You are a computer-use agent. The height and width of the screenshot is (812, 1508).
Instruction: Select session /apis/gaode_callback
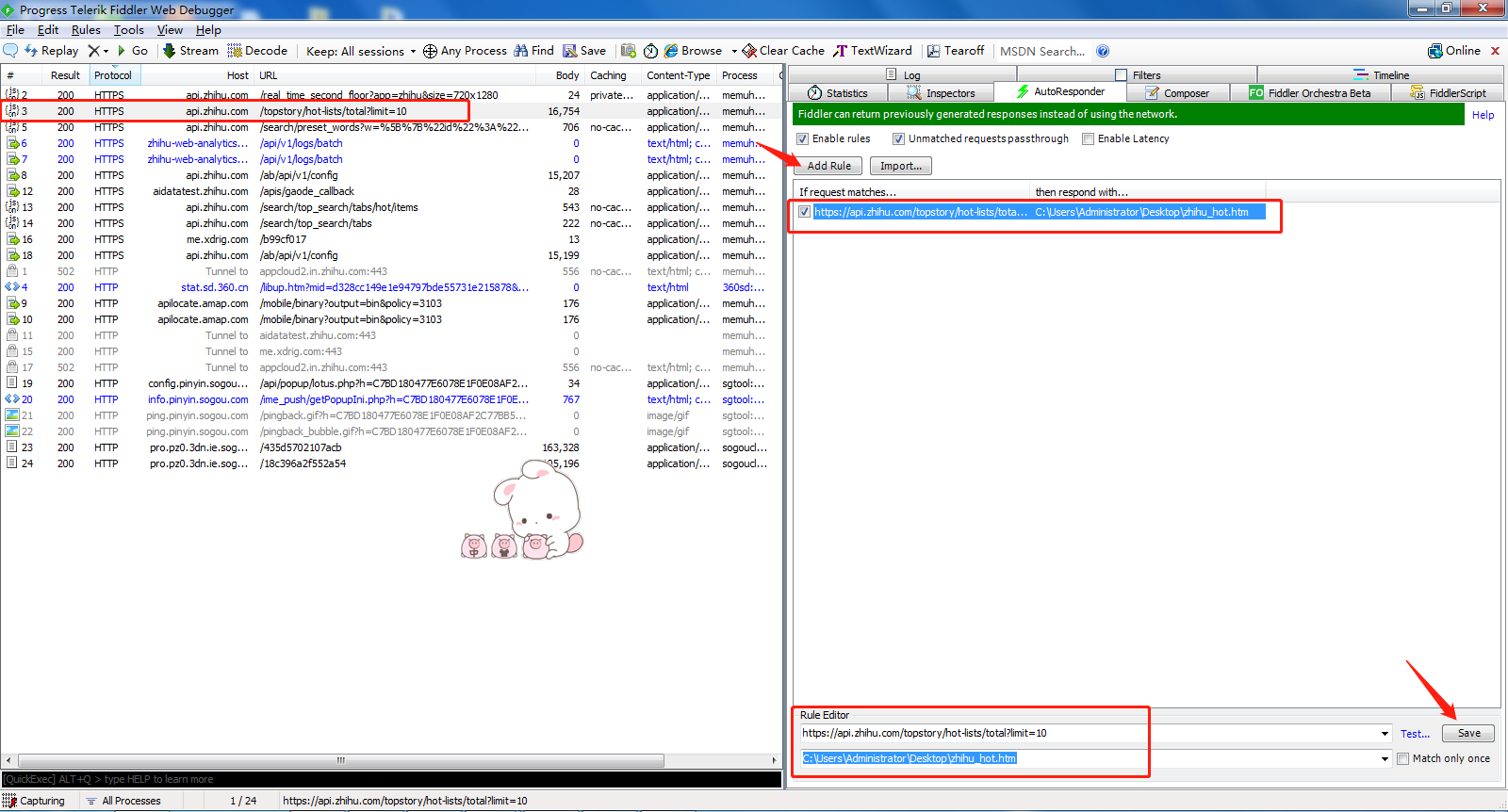tap(390, 191)
